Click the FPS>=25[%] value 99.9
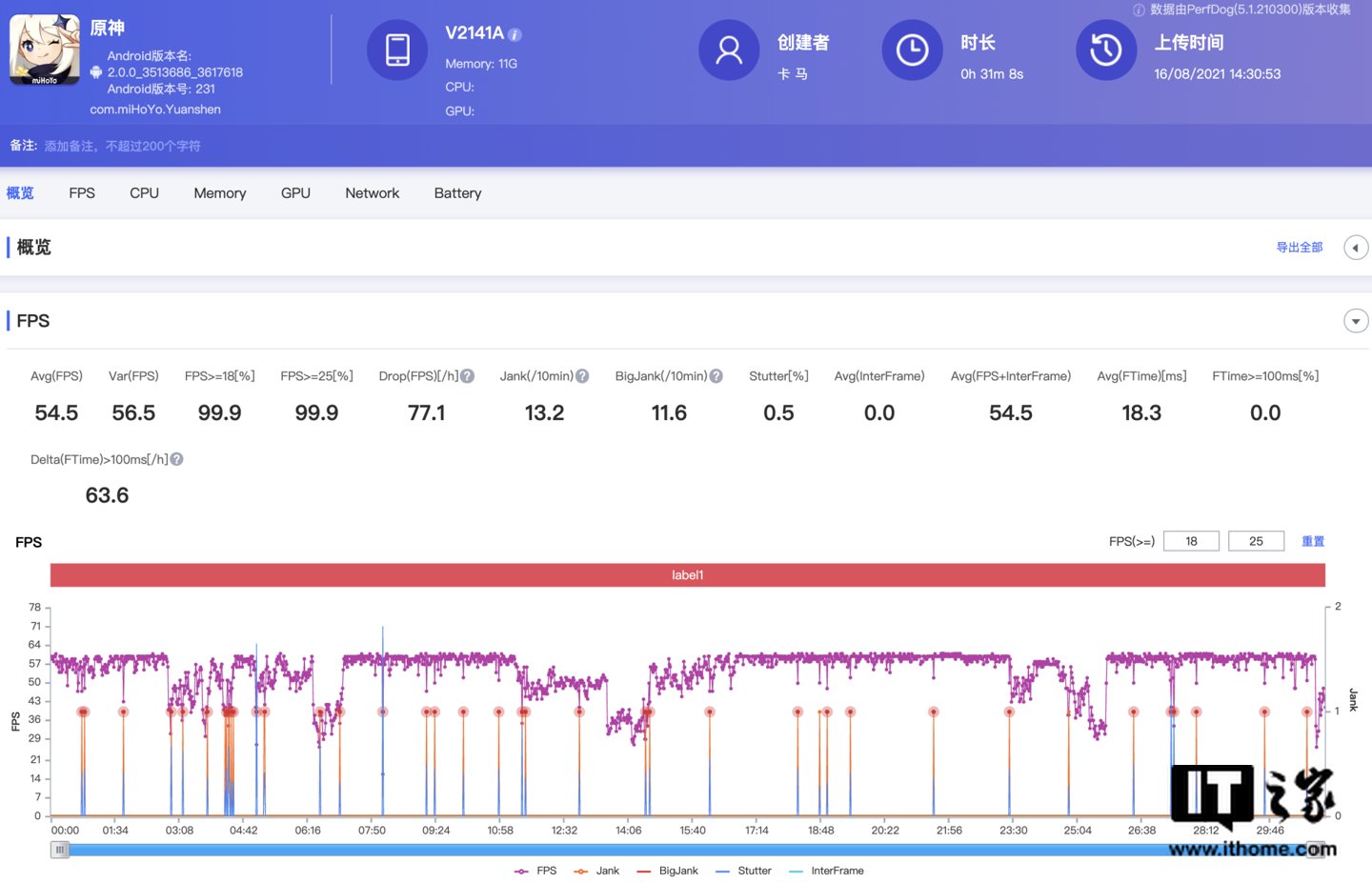The height and width of the screenshot is (883, 1372). tap(316, 412)
